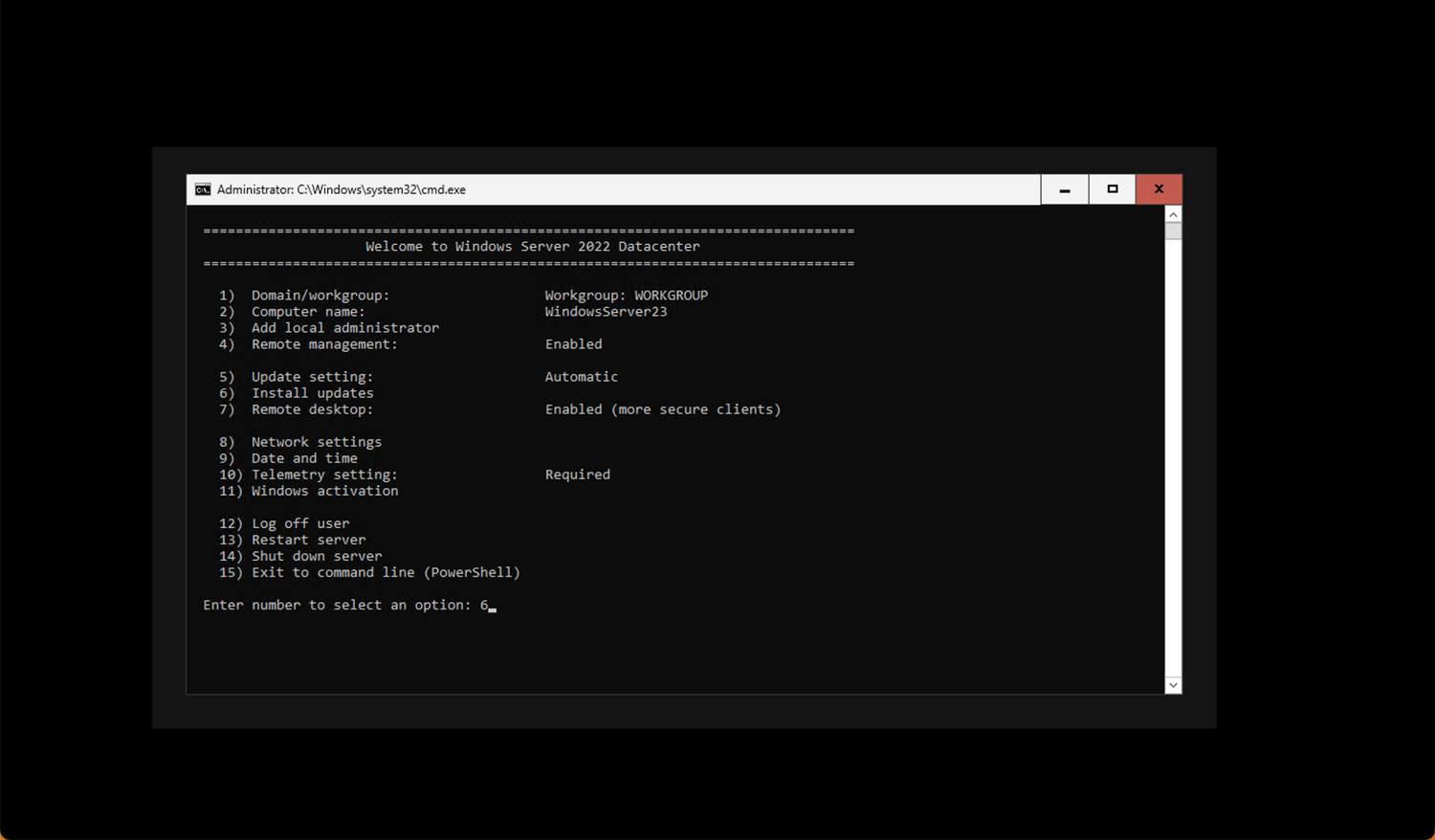
Task: Select the 'Computer name:' option line
Action: tap(292, 312)
